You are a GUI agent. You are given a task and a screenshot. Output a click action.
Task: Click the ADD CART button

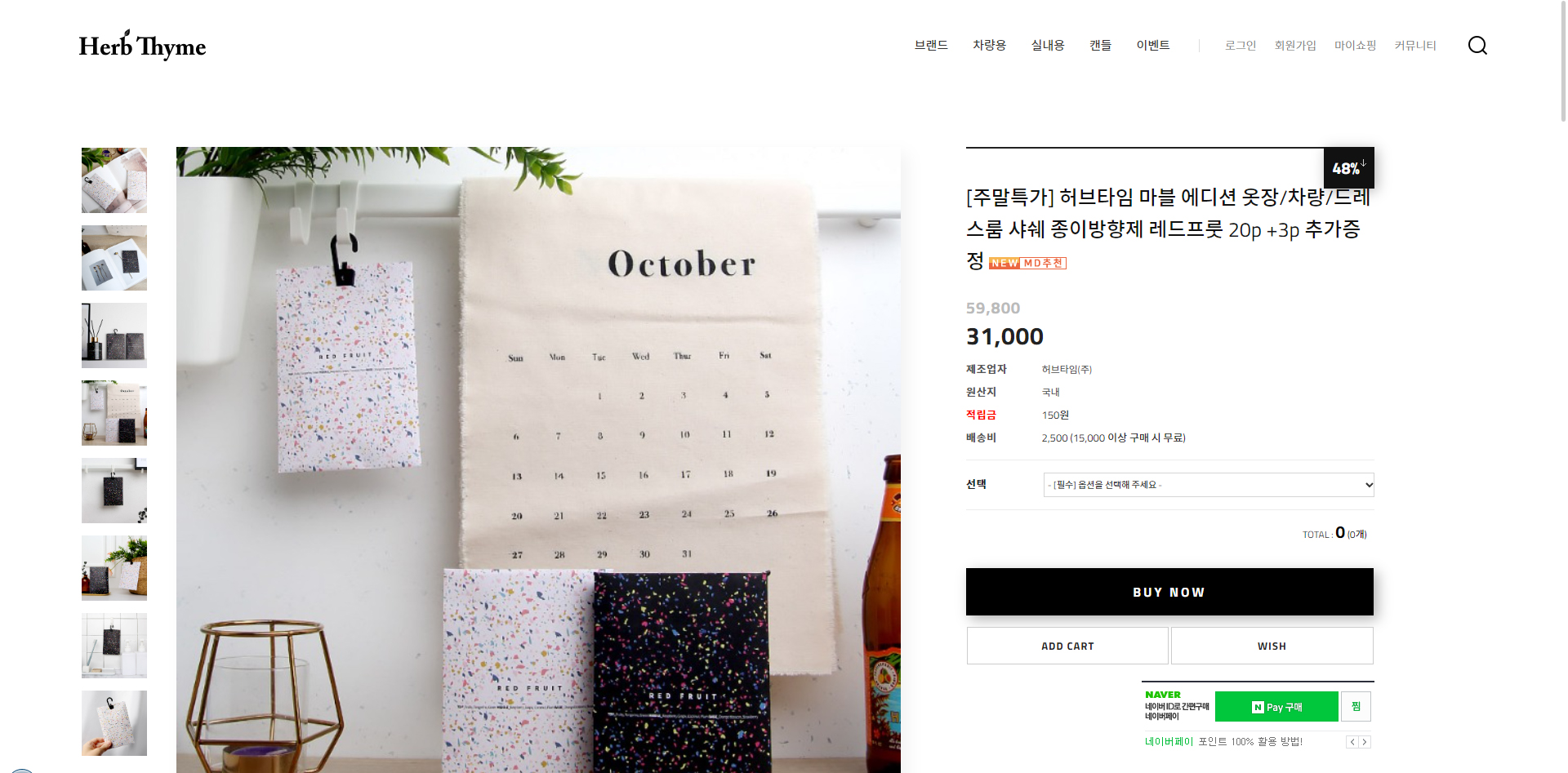1067,646
